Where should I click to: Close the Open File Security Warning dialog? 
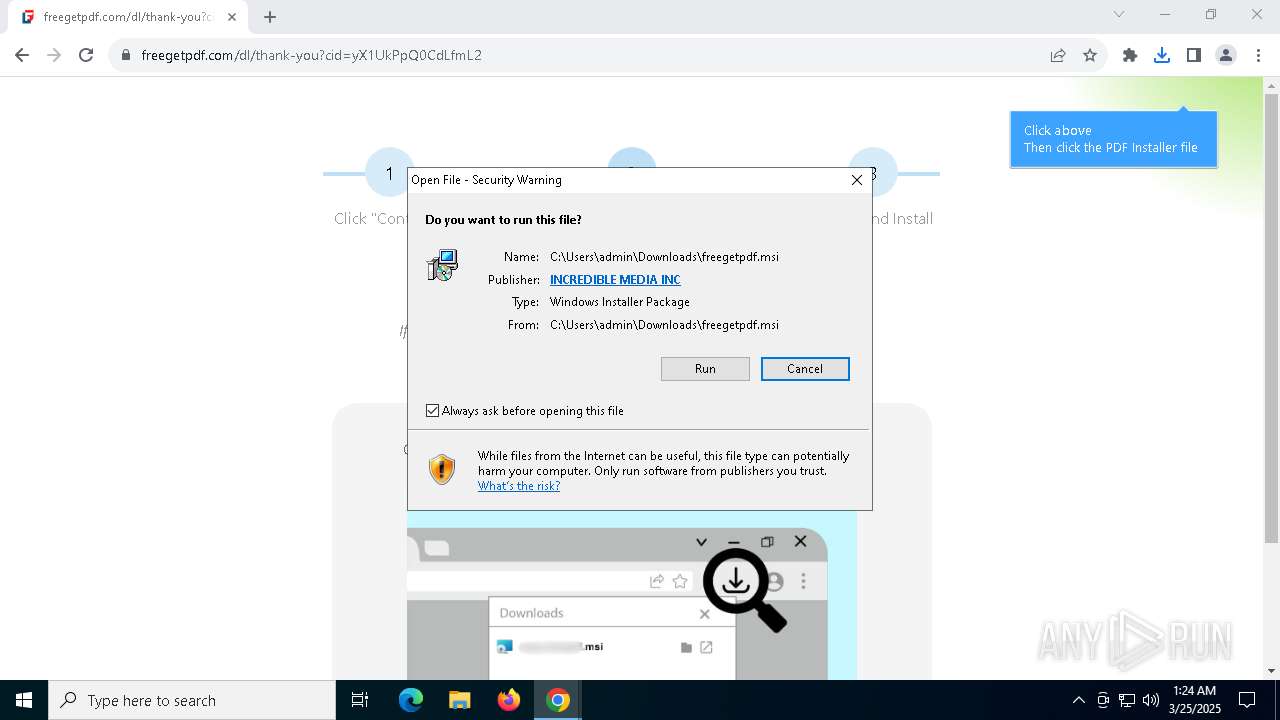click(856, 180)
